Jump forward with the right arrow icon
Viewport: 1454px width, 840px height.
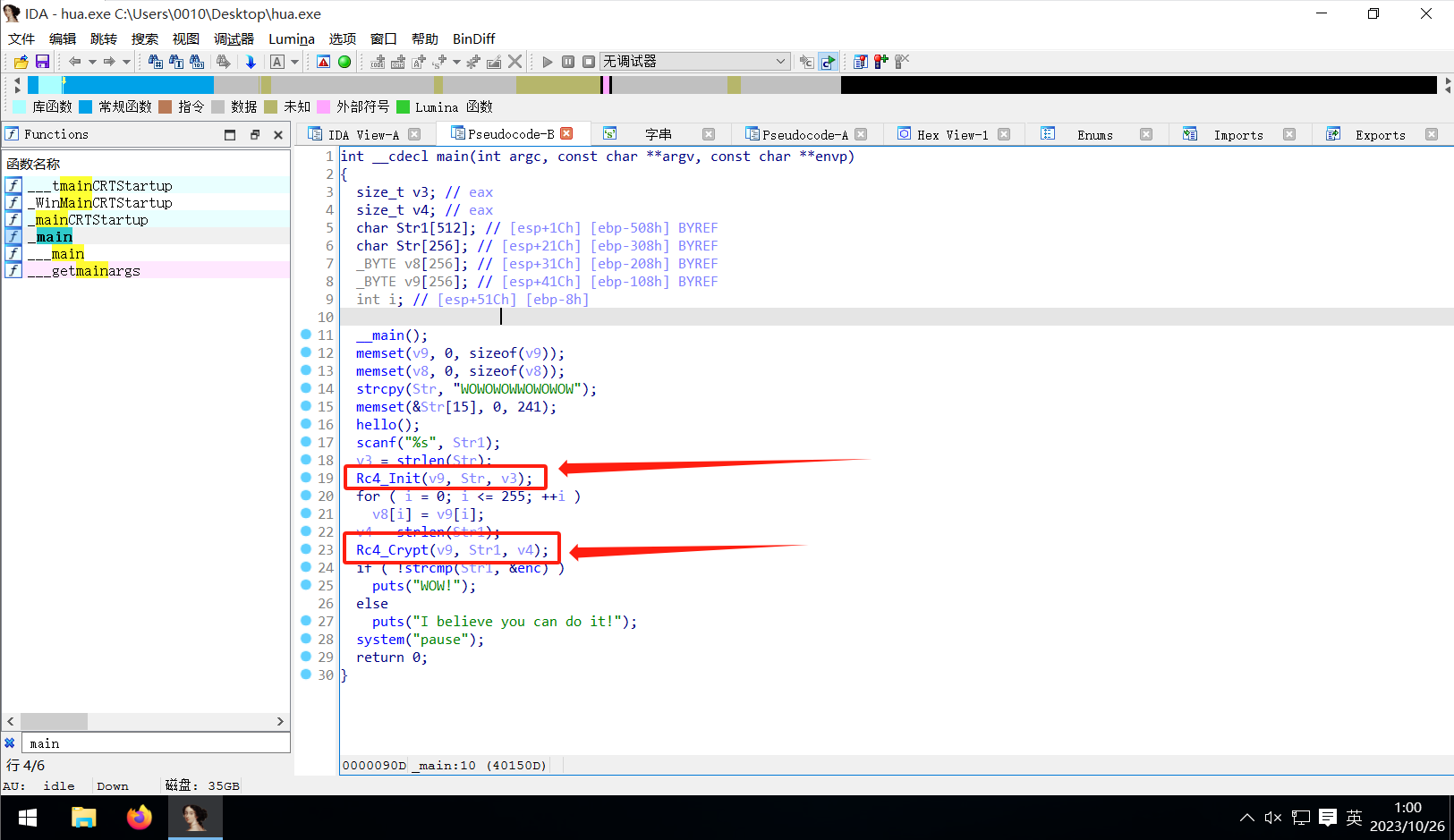click(x=109, y=62)
